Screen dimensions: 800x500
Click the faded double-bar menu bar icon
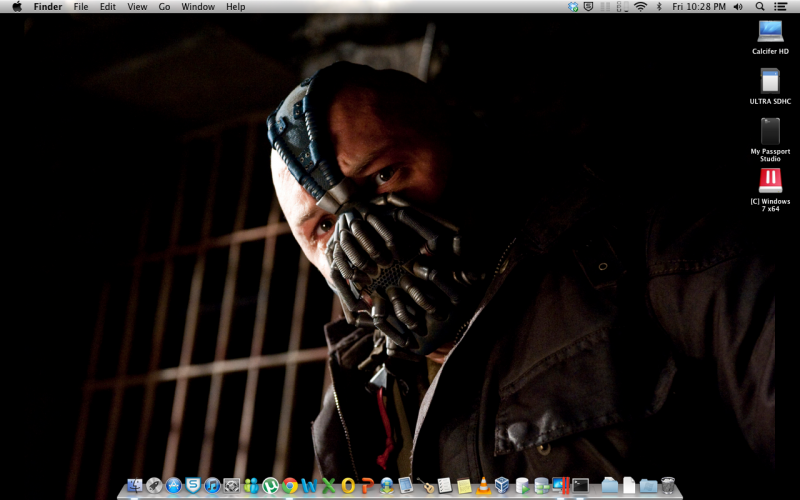[605, 7]
